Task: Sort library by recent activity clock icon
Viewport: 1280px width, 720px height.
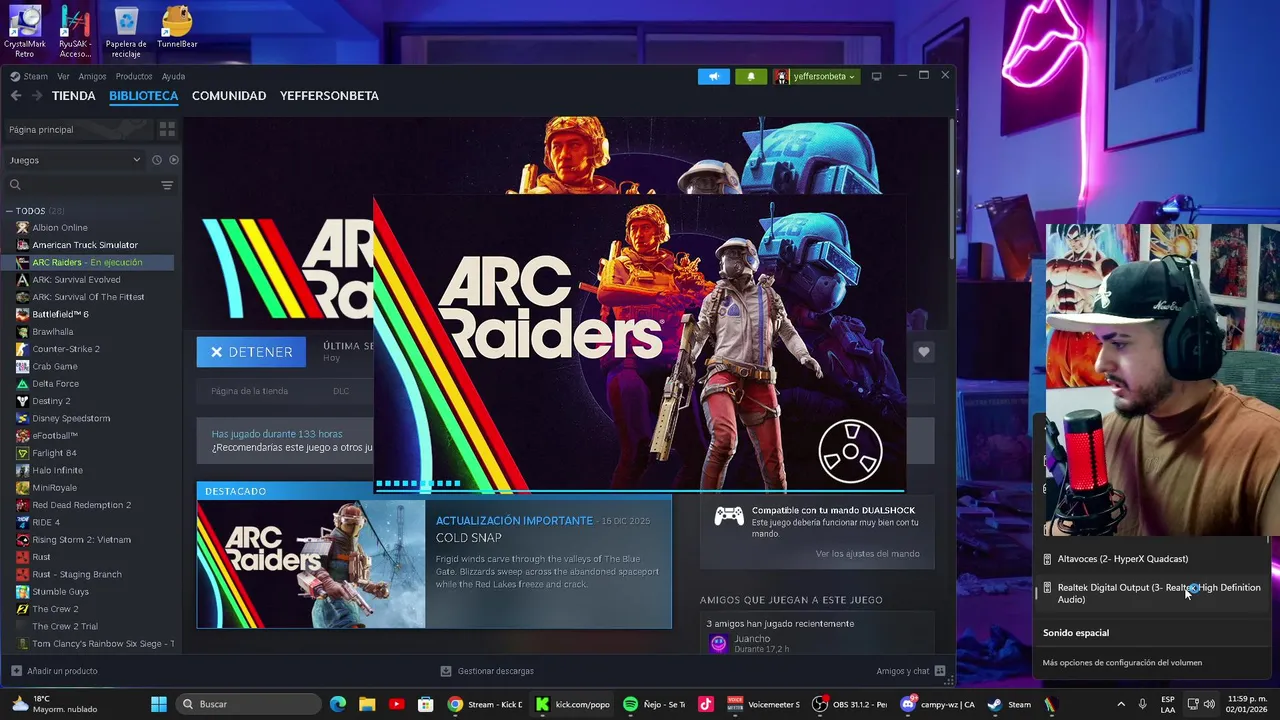Action: pyautogui.click(x=157, y=160)
